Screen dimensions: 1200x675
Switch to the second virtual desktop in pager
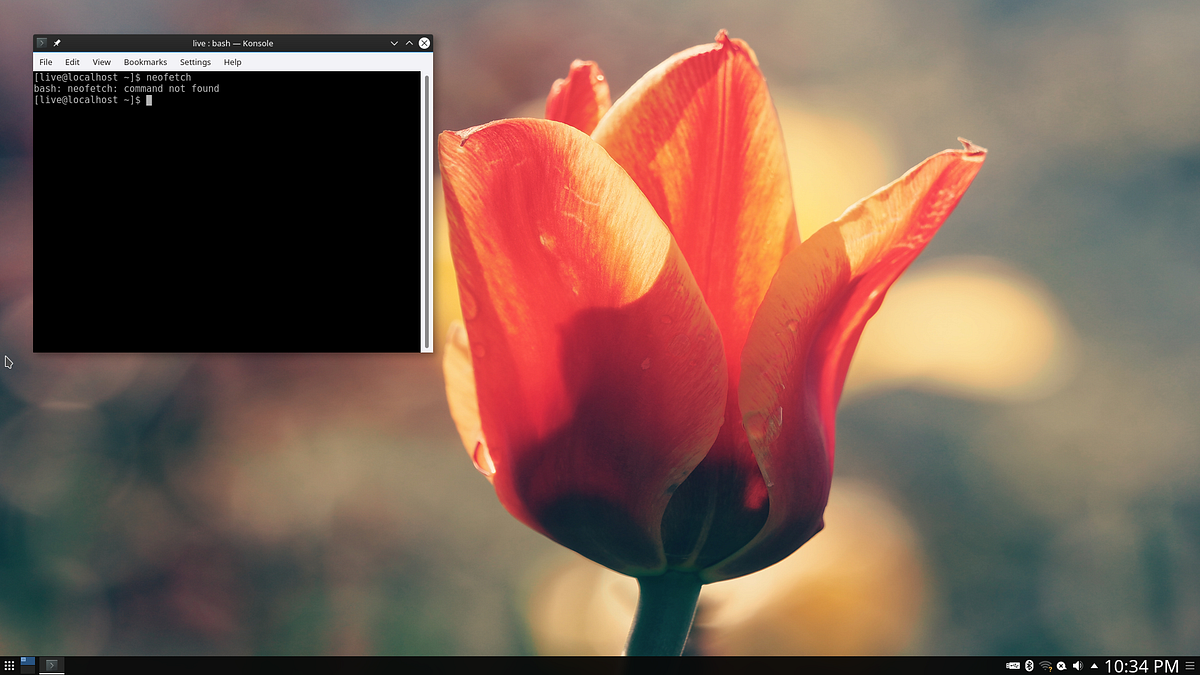pos(27,670)
